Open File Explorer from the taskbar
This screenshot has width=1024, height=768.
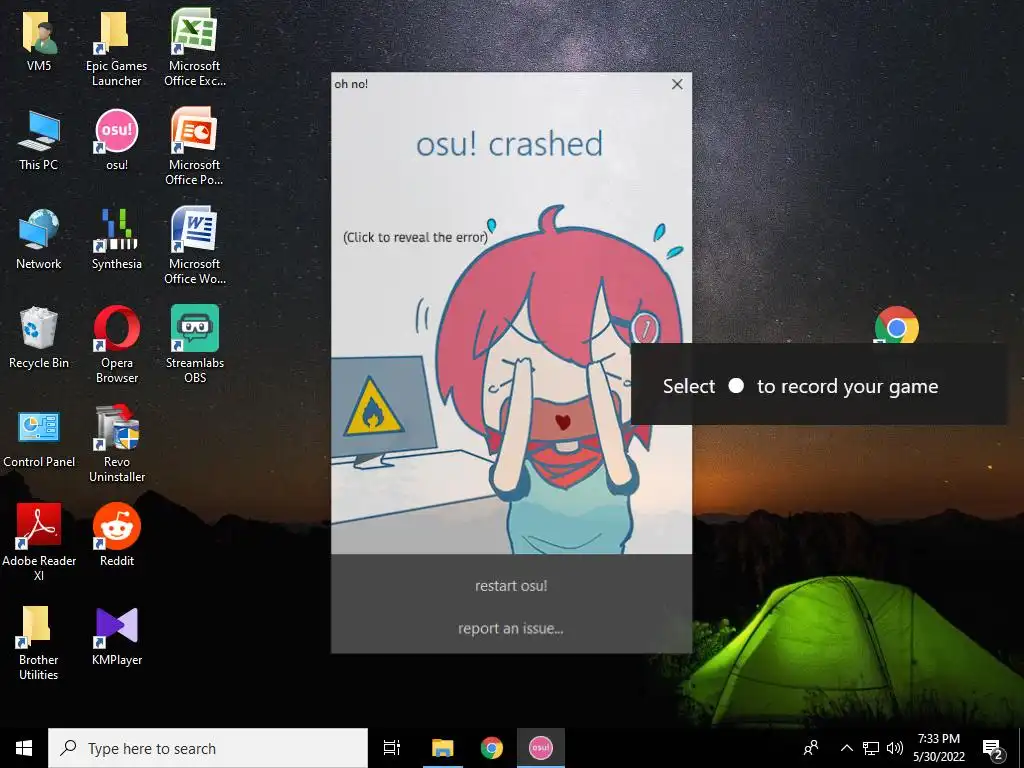(442, 748)
